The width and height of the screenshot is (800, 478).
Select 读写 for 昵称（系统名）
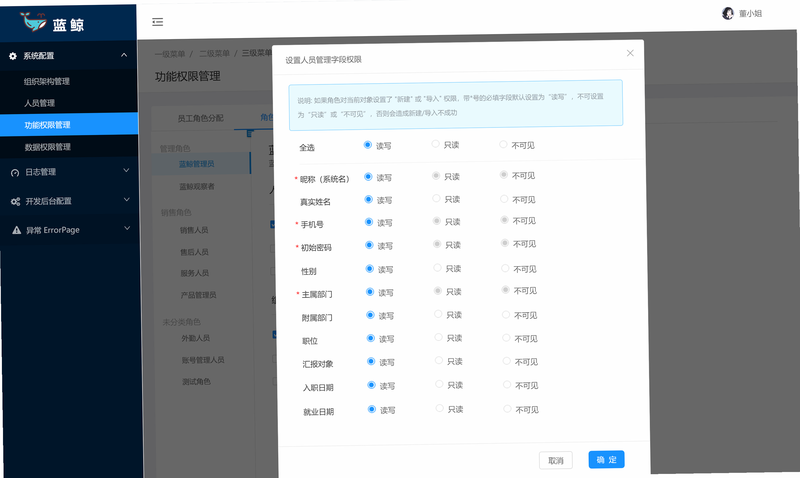[368, 177]
